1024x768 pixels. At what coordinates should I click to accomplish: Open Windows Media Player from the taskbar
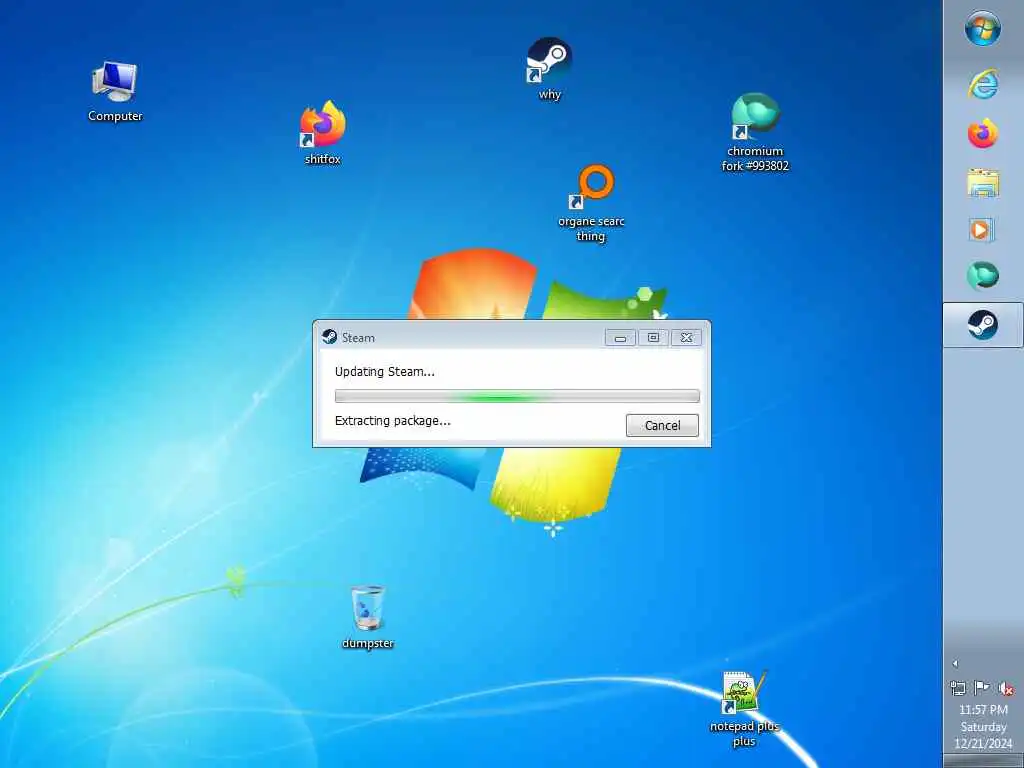(982, 230)
